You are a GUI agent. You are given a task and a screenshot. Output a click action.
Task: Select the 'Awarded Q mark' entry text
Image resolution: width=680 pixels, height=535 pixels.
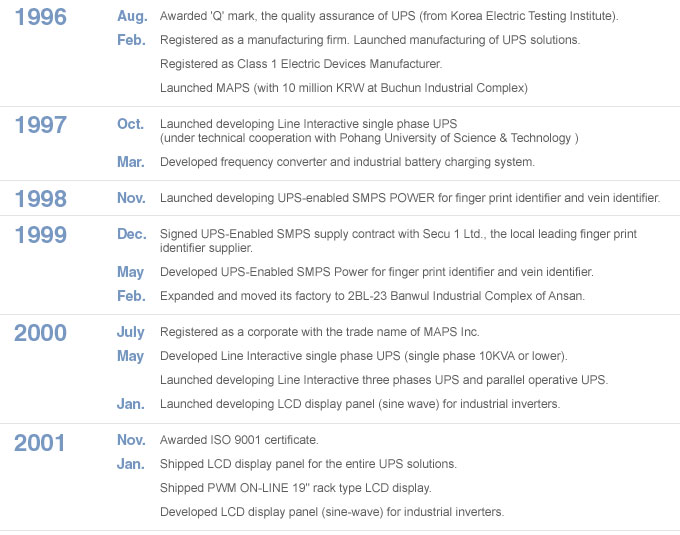tap(389, 16)
